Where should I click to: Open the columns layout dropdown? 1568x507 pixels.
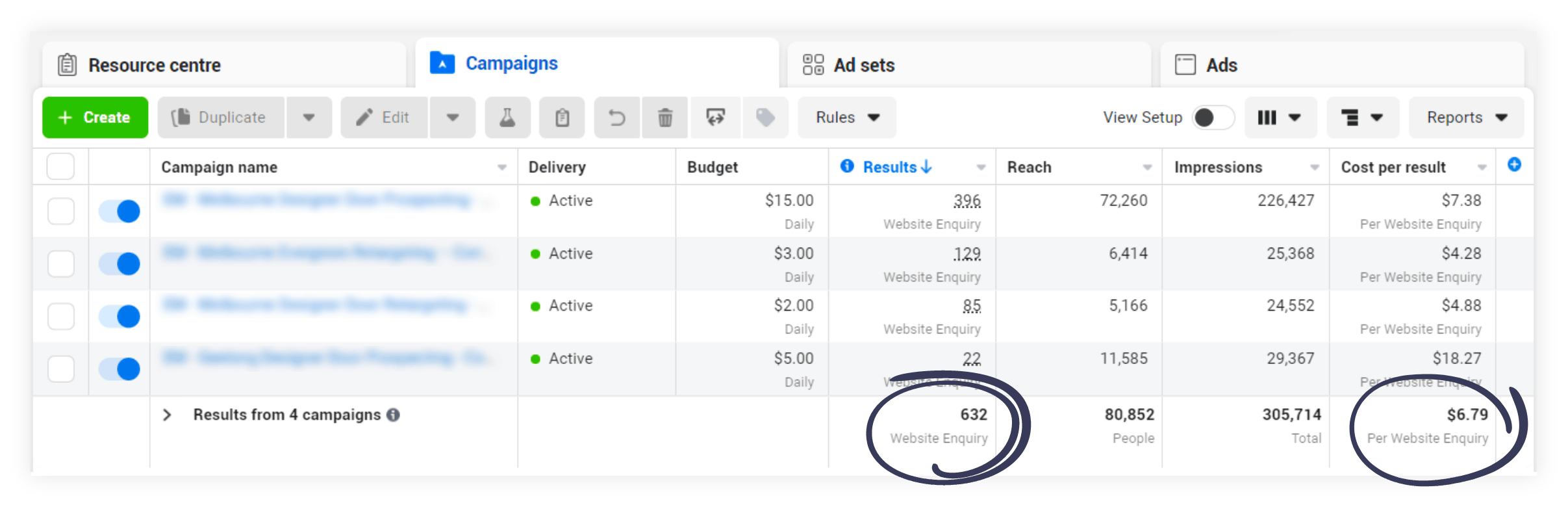1280,118
